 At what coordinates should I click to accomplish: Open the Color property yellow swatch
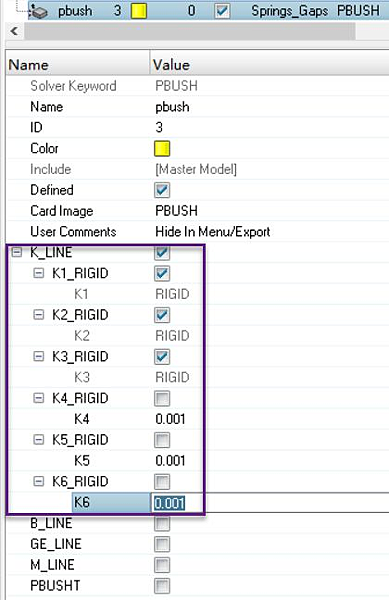(x=162, y=148)
